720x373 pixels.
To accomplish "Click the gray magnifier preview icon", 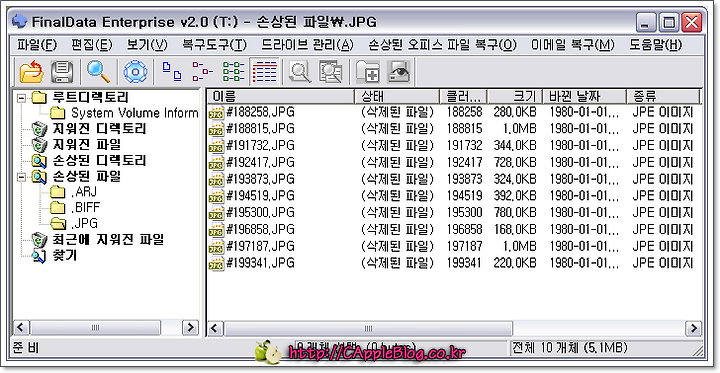I will click(300, 73).
